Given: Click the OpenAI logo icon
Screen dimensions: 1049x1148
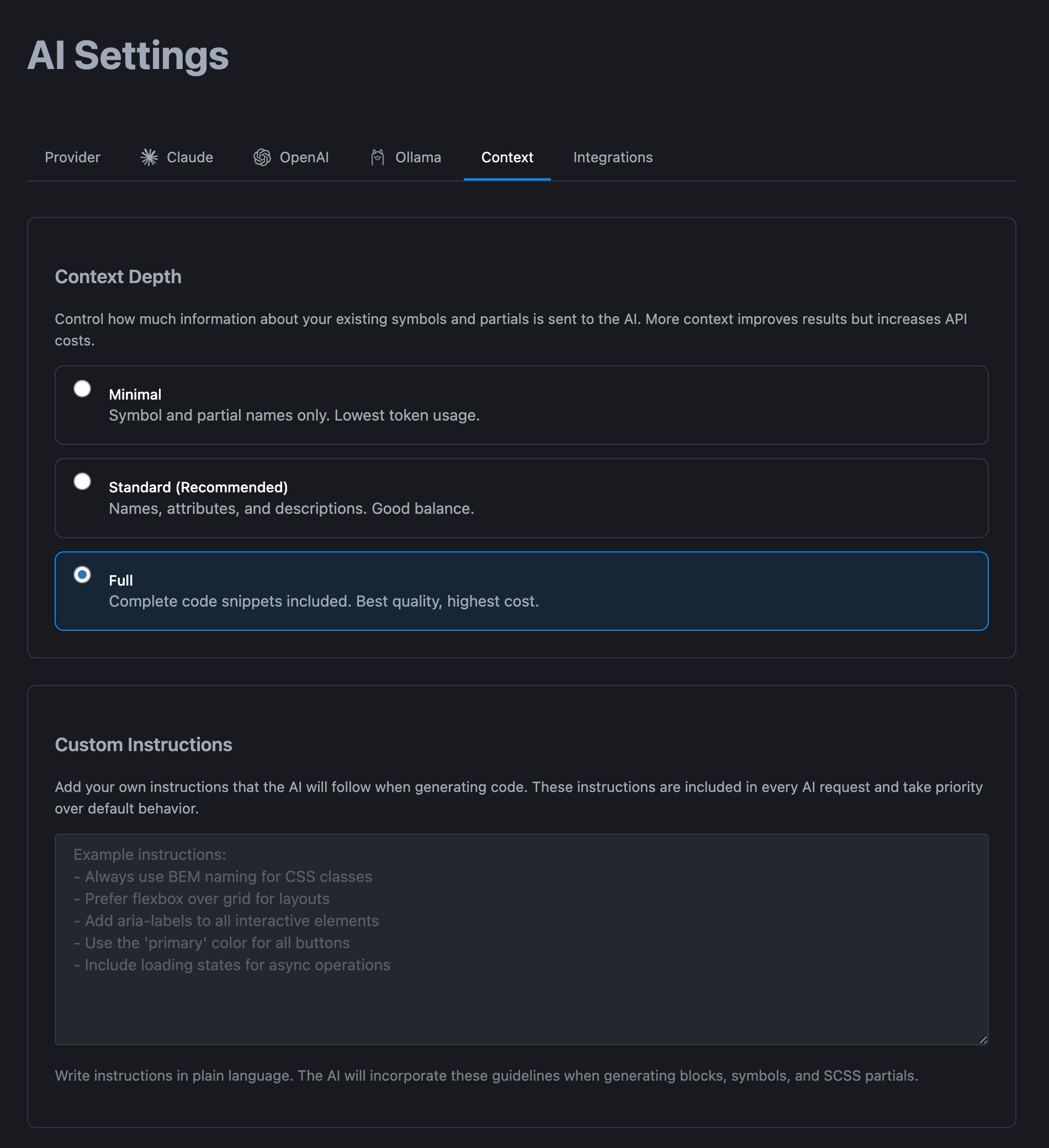Looking at the screenshot, I should pyautogui.click(x=262, y=157).
